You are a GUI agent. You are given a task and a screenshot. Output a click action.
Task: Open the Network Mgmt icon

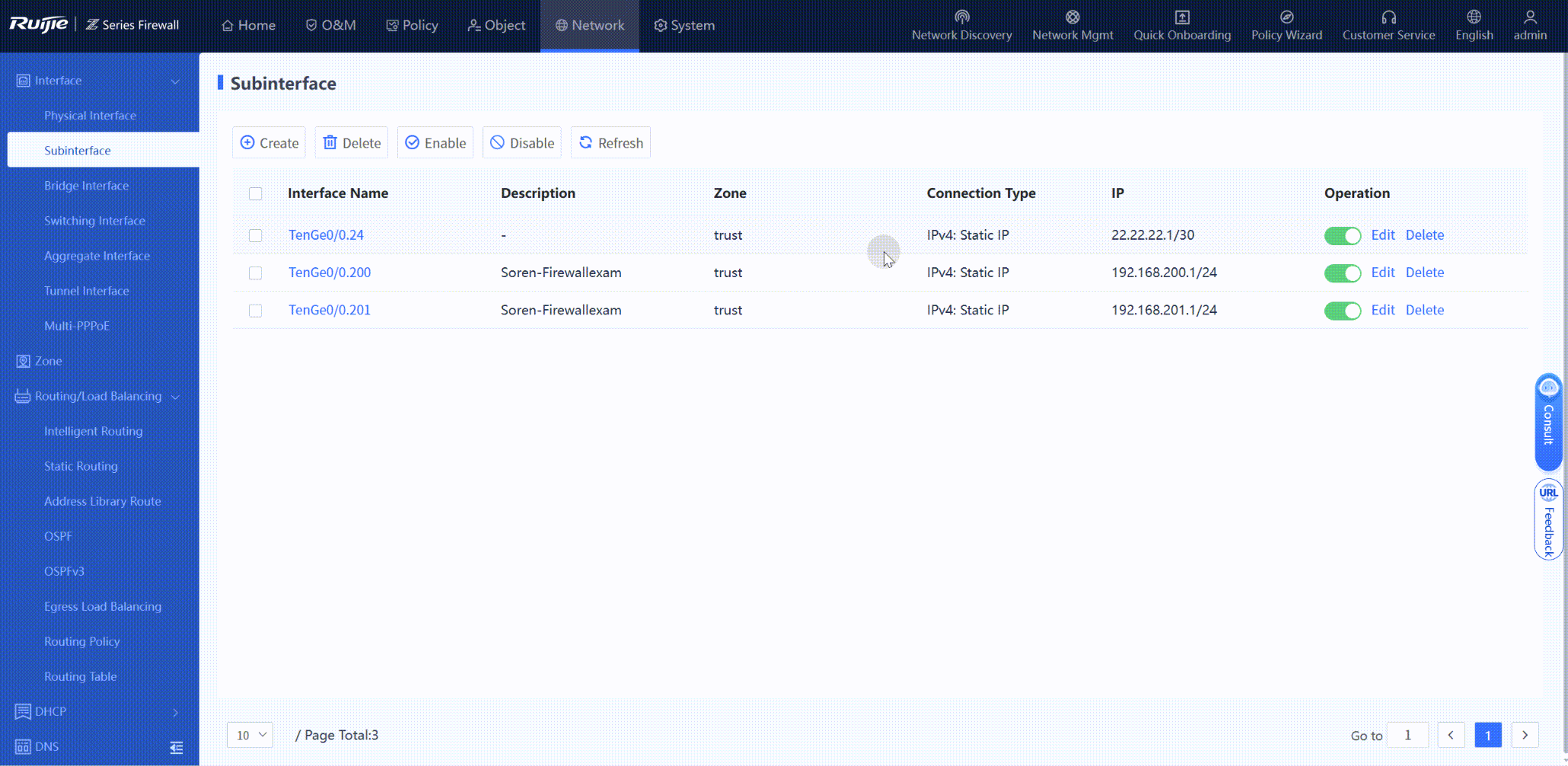[1072, 18]
